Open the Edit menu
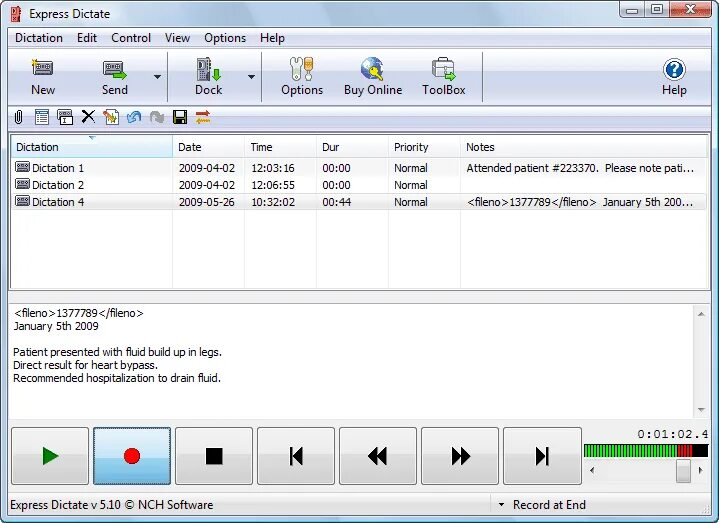 coord(87,38)
